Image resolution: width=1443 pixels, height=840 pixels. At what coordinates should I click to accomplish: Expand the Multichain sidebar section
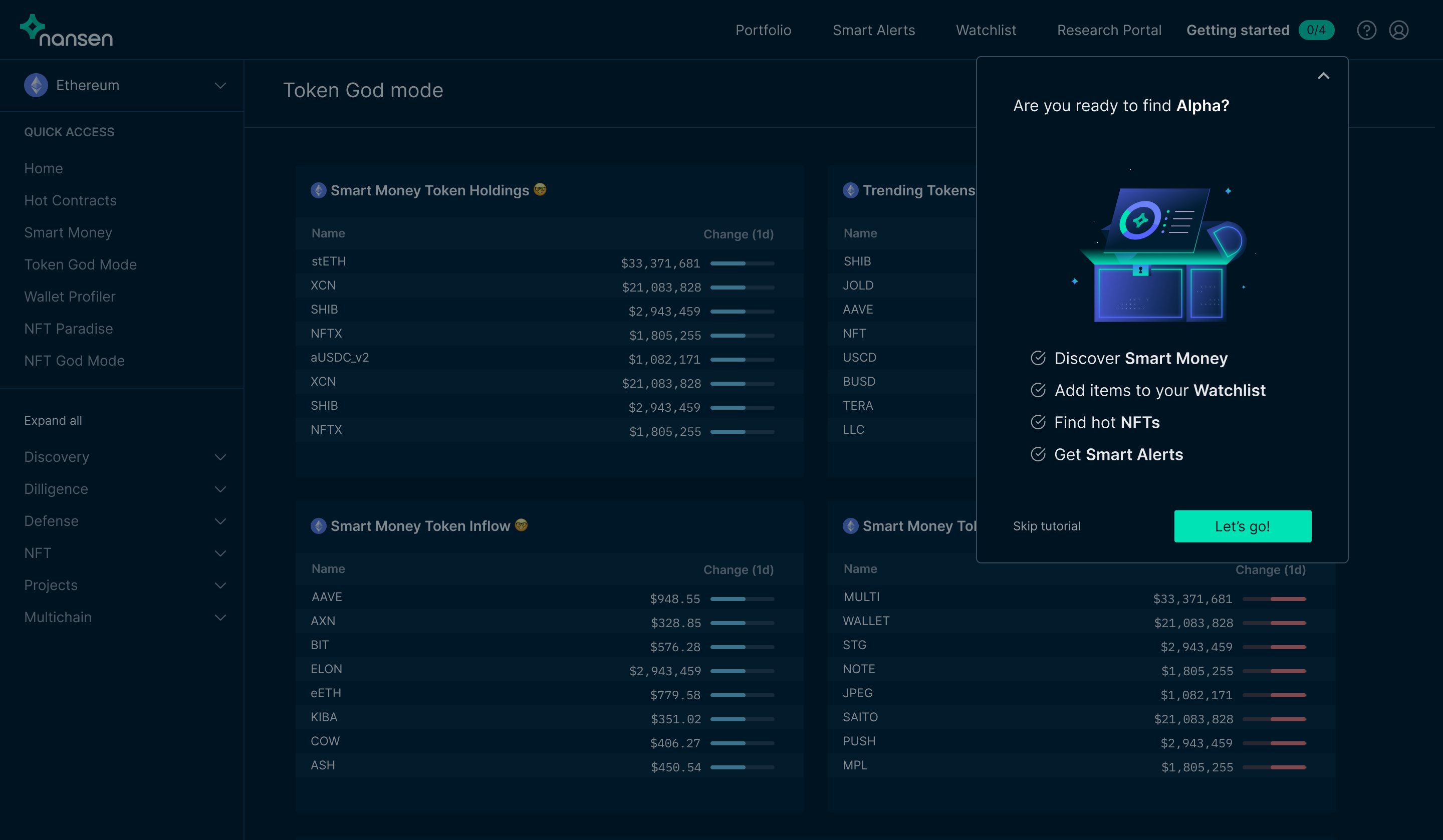pos(220,617)
